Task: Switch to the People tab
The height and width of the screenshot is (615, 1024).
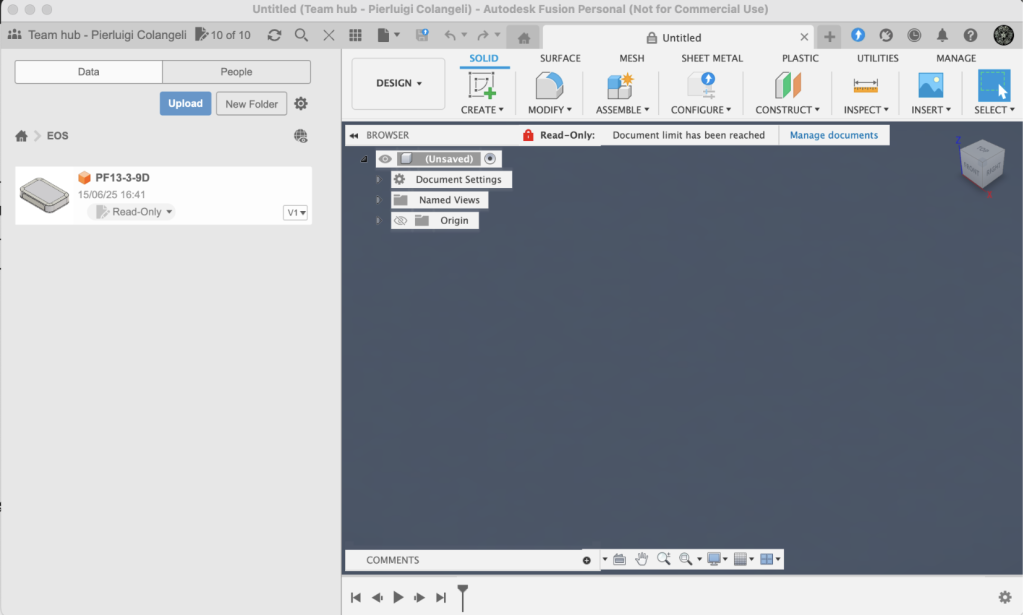Action: (x=236, y=72)
